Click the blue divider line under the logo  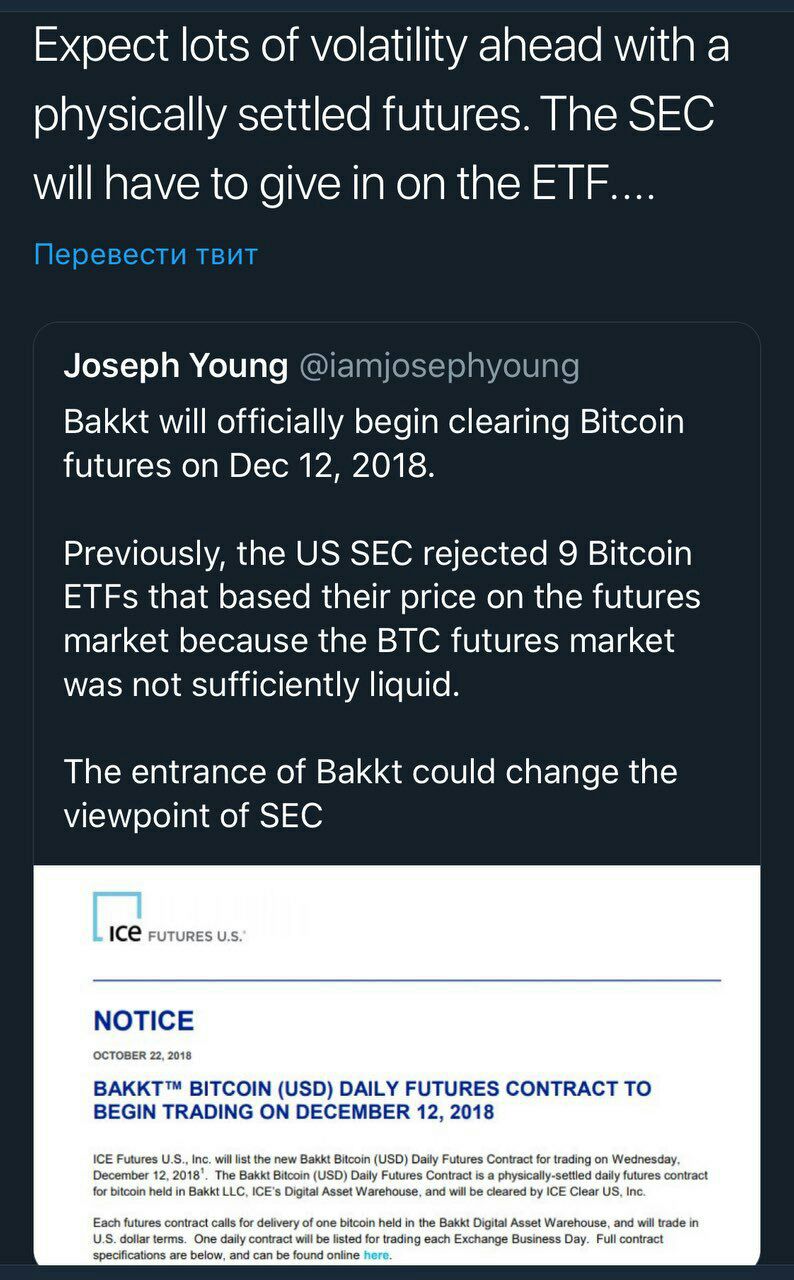[x=407, y=980]
